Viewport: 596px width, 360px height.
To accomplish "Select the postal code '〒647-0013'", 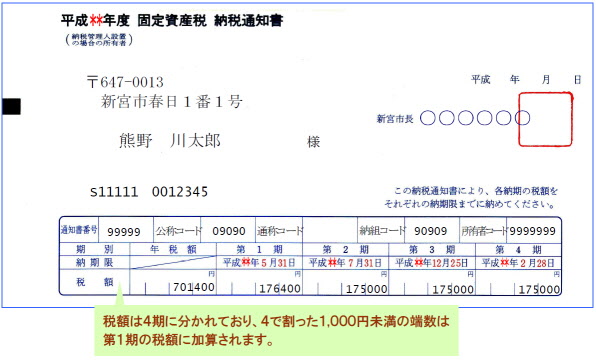I will click(125, 82).
